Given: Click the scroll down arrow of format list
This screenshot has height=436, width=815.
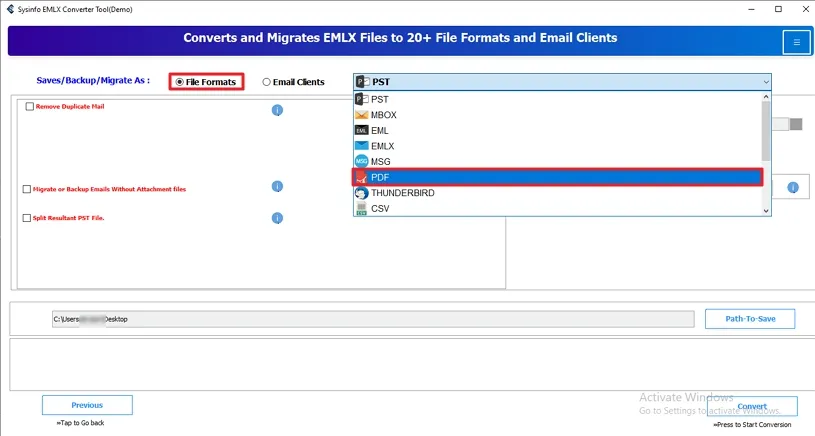Looking at the screenshot, I should [766, 210].
